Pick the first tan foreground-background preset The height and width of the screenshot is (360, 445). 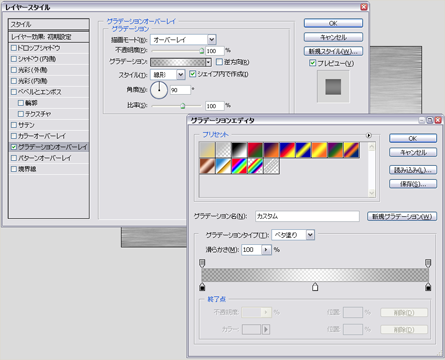tap(207, 150)
